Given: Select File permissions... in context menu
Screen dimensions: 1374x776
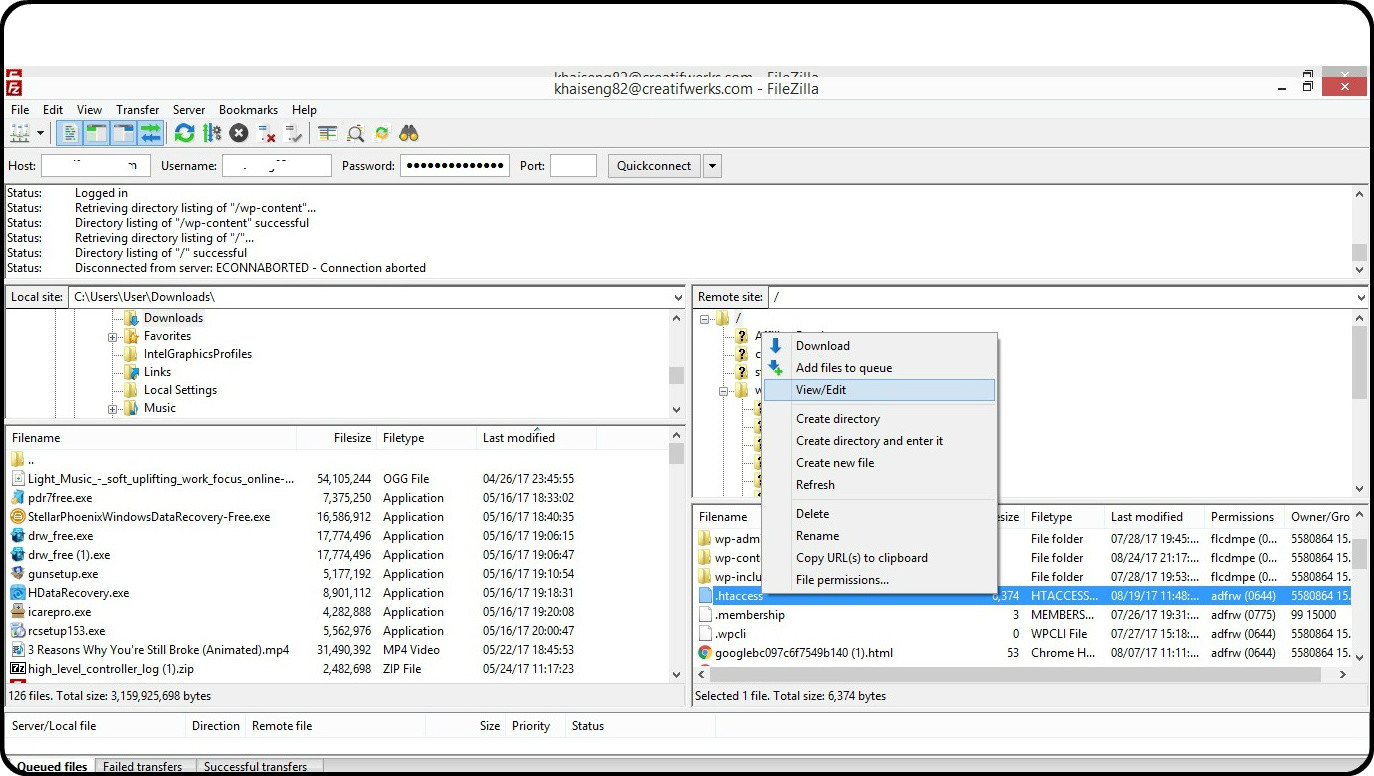Looking at the screenshot, I should pyautogui.click(x=880, y=580).
